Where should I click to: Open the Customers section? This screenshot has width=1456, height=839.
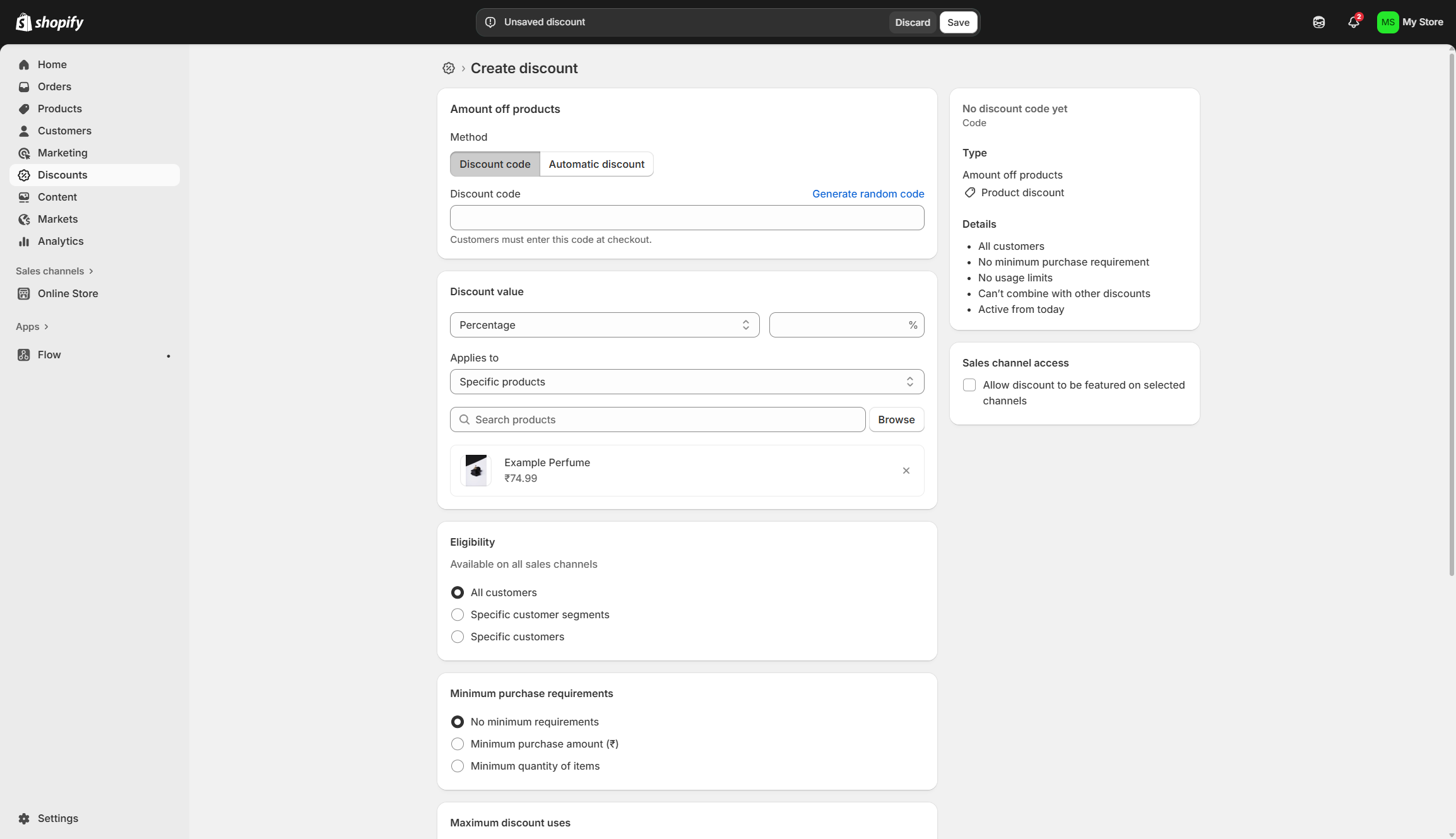[64, 131]
